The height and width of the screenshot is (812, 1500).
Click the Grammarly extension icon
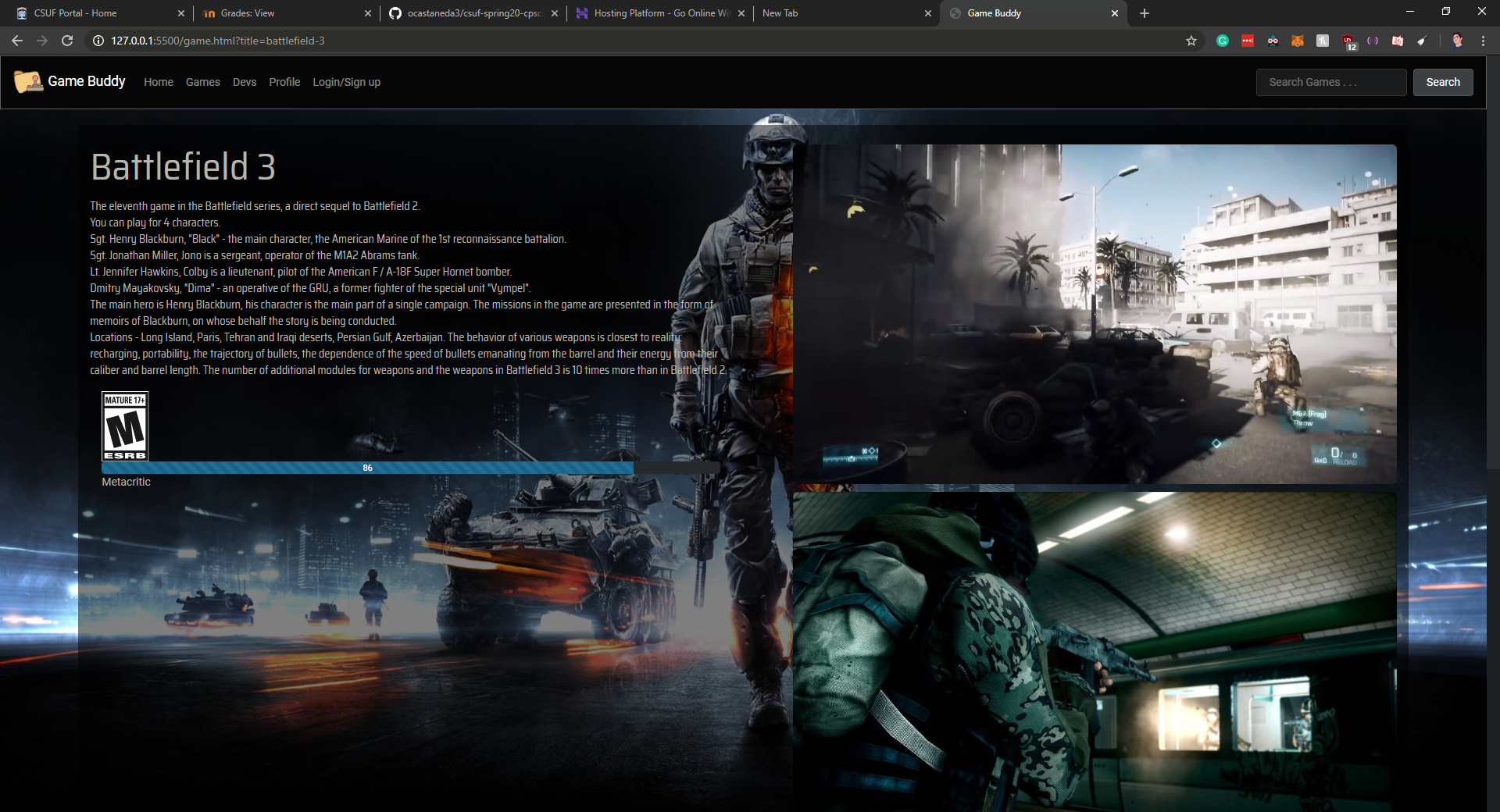click(x=1223, y=41)
